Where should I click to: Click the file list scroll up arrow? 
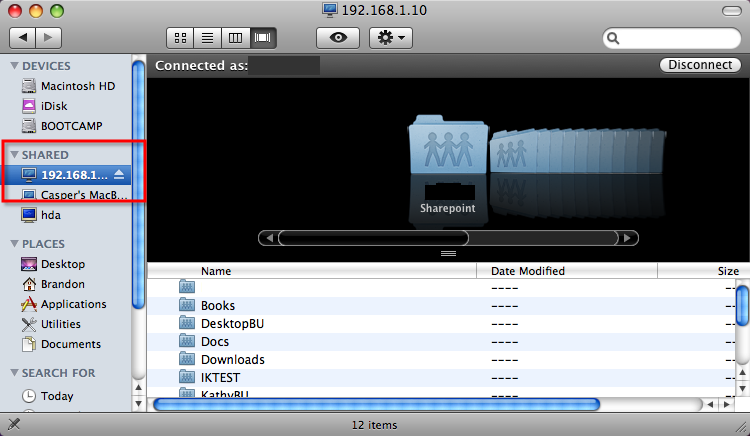pyautogui.click(x=742, y=373)
